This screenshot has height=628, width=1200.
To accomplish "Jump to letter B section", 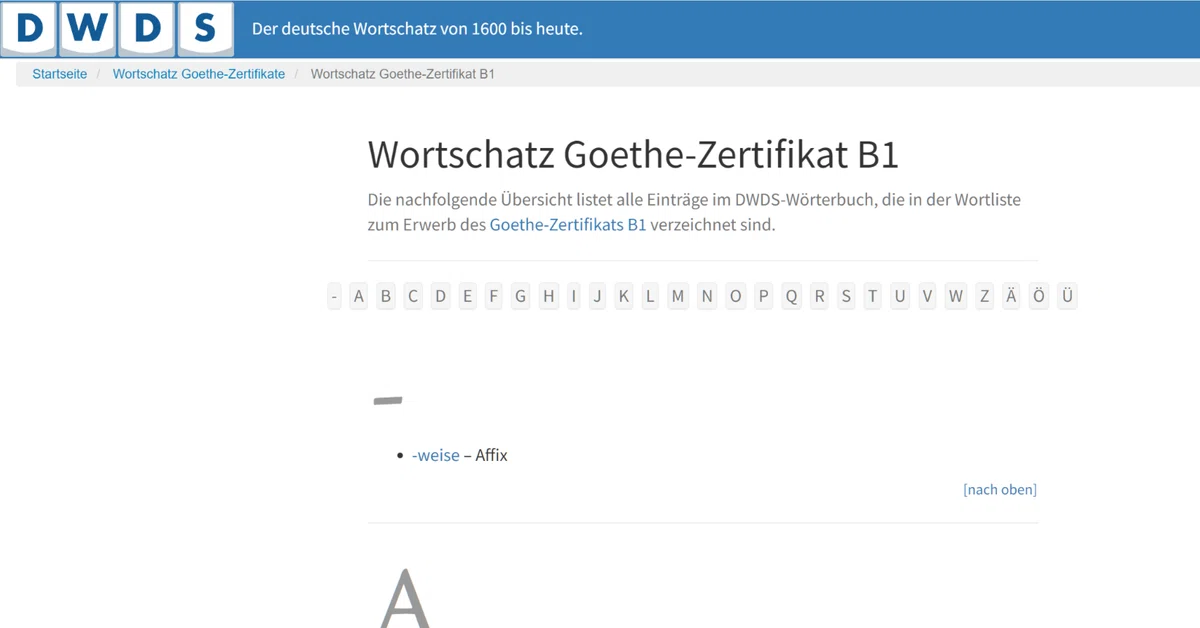I will 386,296.
